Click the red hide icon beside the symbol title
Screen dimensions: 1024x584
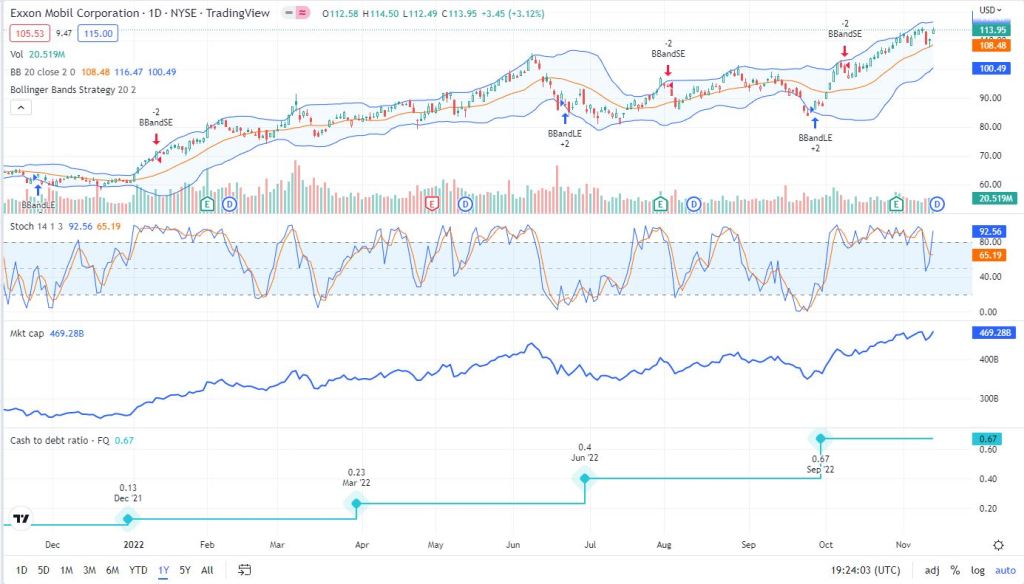tap(289, 13)
